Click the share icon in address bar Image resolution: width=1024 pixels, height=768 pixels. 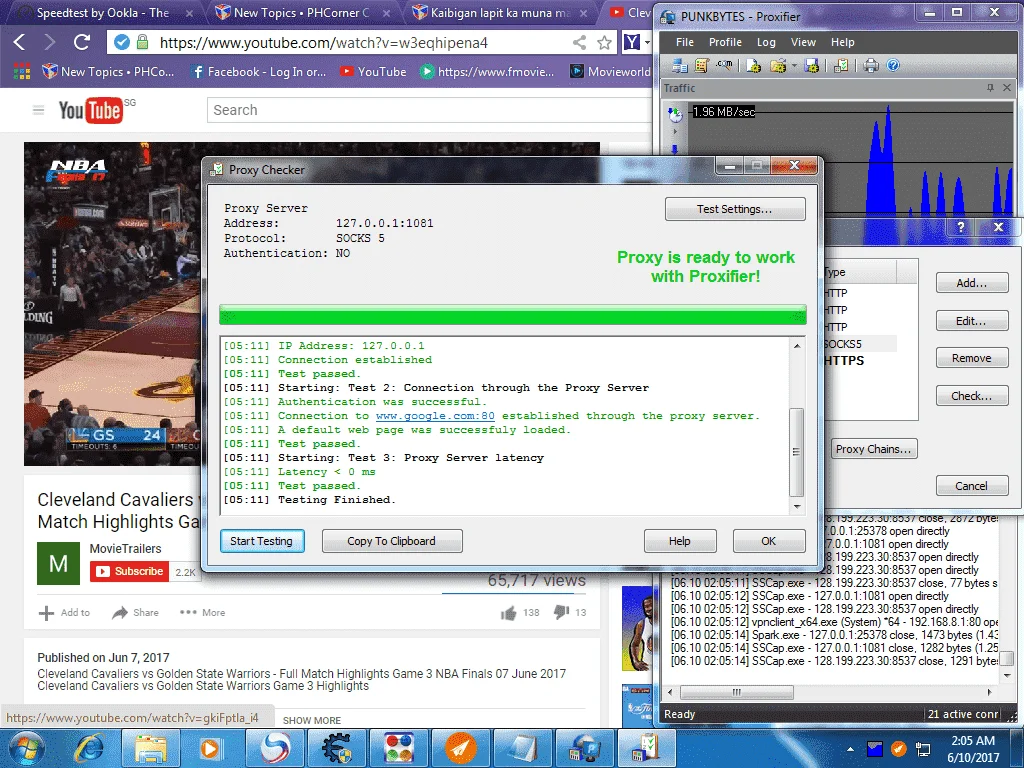point(579,43)
